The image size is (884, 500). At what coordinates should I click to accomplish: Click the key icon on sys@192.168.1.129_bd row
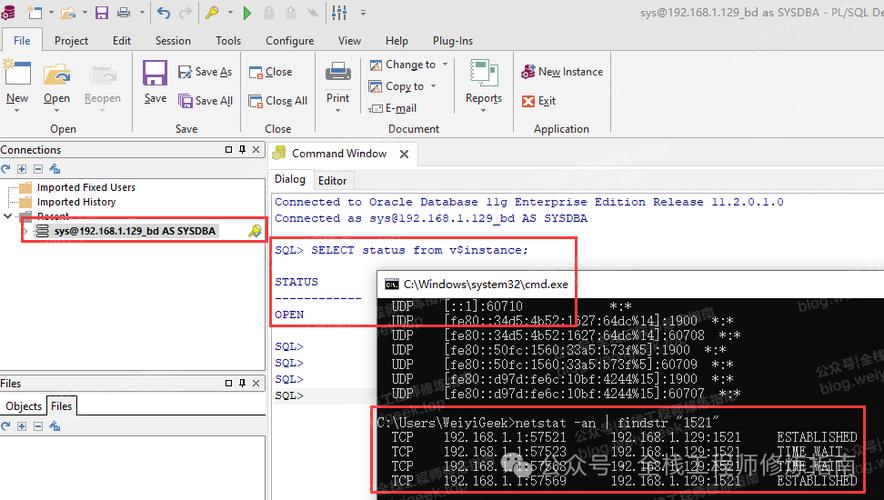255,231
